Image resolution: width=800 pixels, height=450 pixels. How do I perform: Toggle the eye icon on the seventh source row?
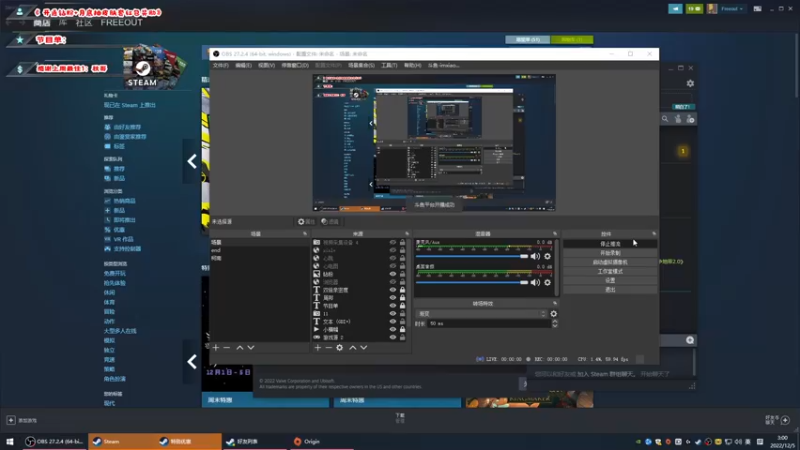coord(393,290)
